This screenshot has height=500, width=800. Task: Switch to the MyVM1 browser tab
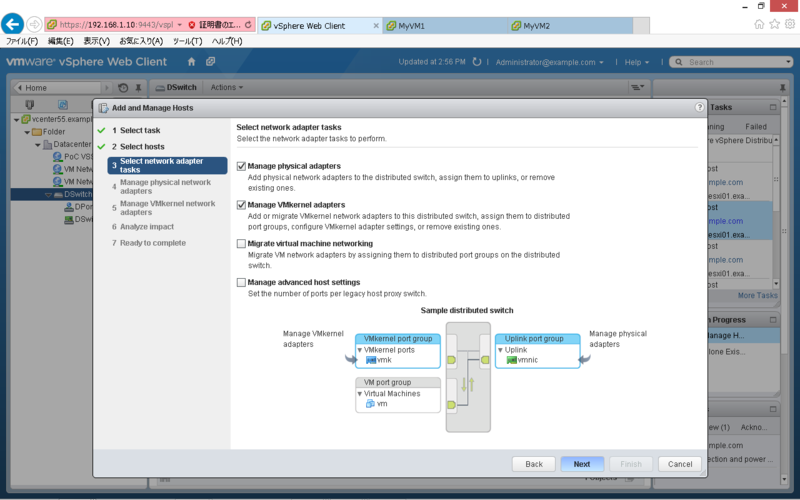(445, 26)
